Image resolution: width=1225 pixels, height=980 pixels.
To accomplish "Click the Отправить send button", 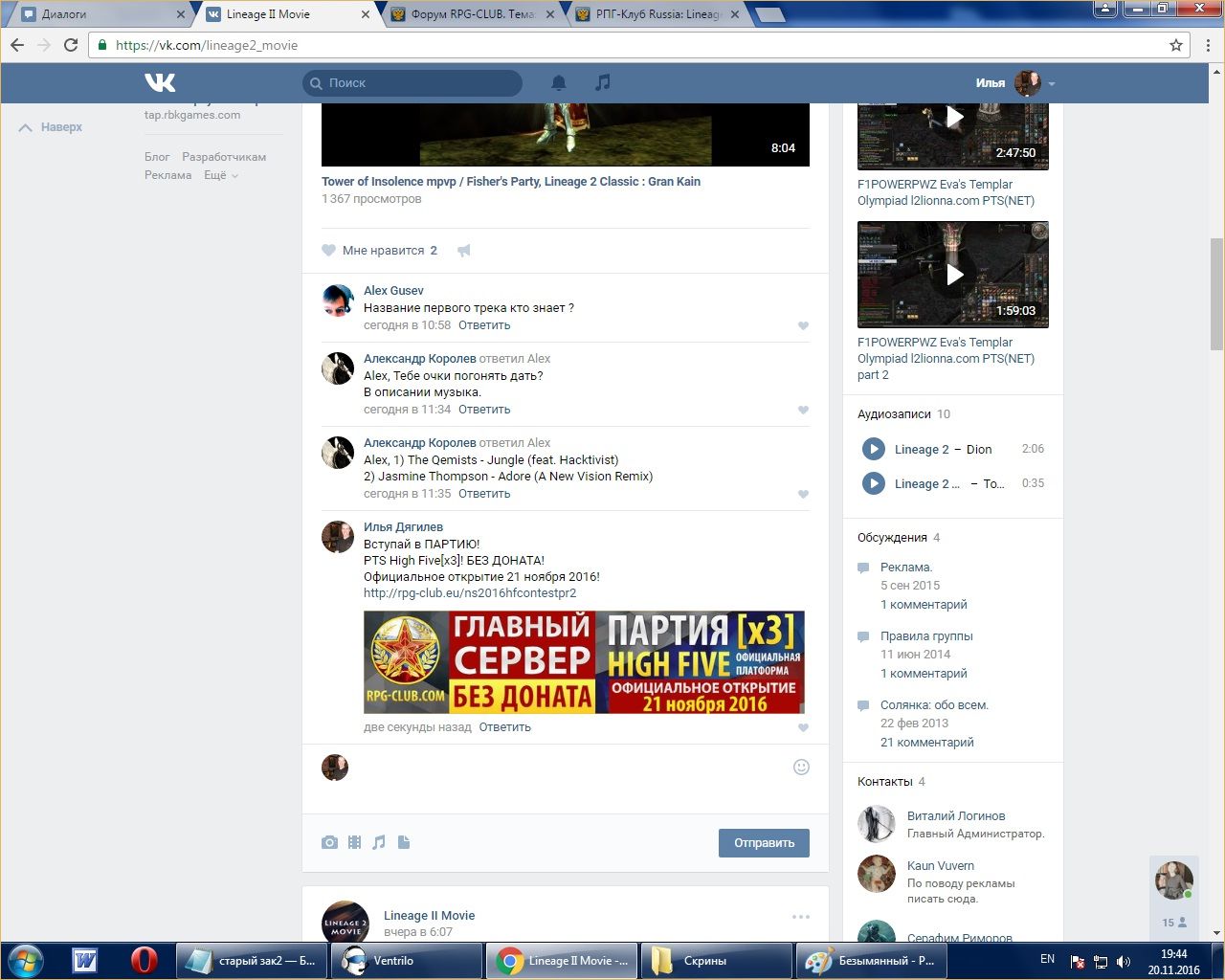I will tap(764, 843).
